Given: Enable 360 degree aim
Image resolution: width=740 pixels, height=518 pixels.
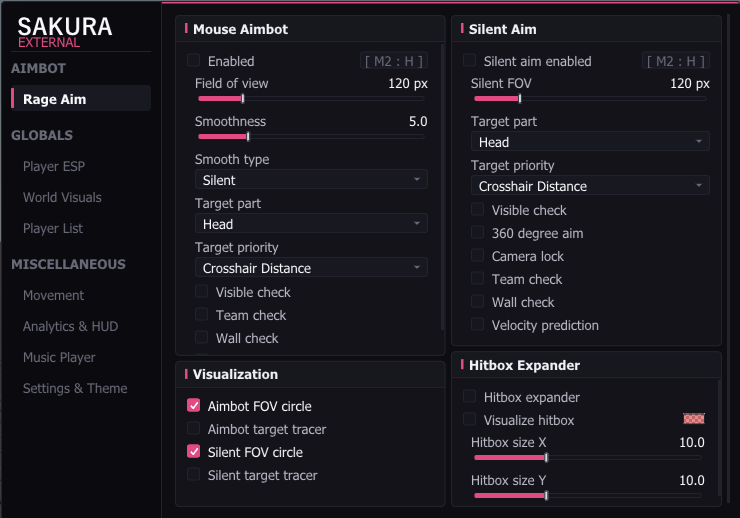Looking at the screenshot, I should tap(477, 232).
